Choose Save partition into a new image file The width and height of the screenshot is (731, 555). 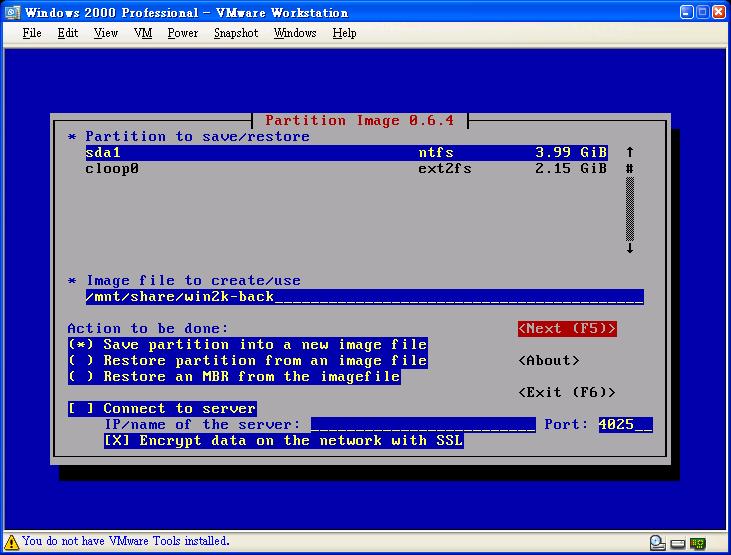point(248,345)
